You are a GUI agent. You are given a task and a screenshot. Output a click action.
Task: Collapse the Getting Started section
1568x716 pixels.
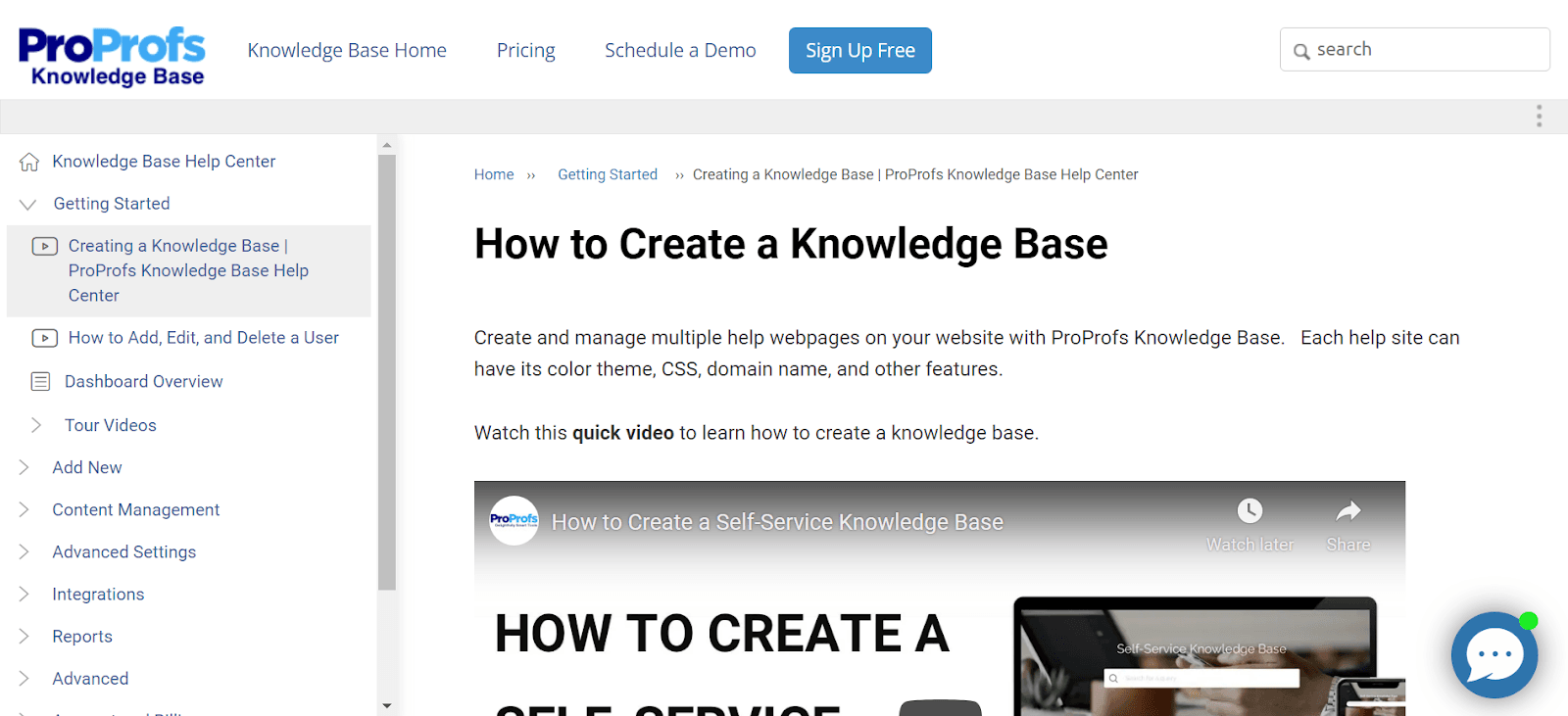(x=28, y=204)
